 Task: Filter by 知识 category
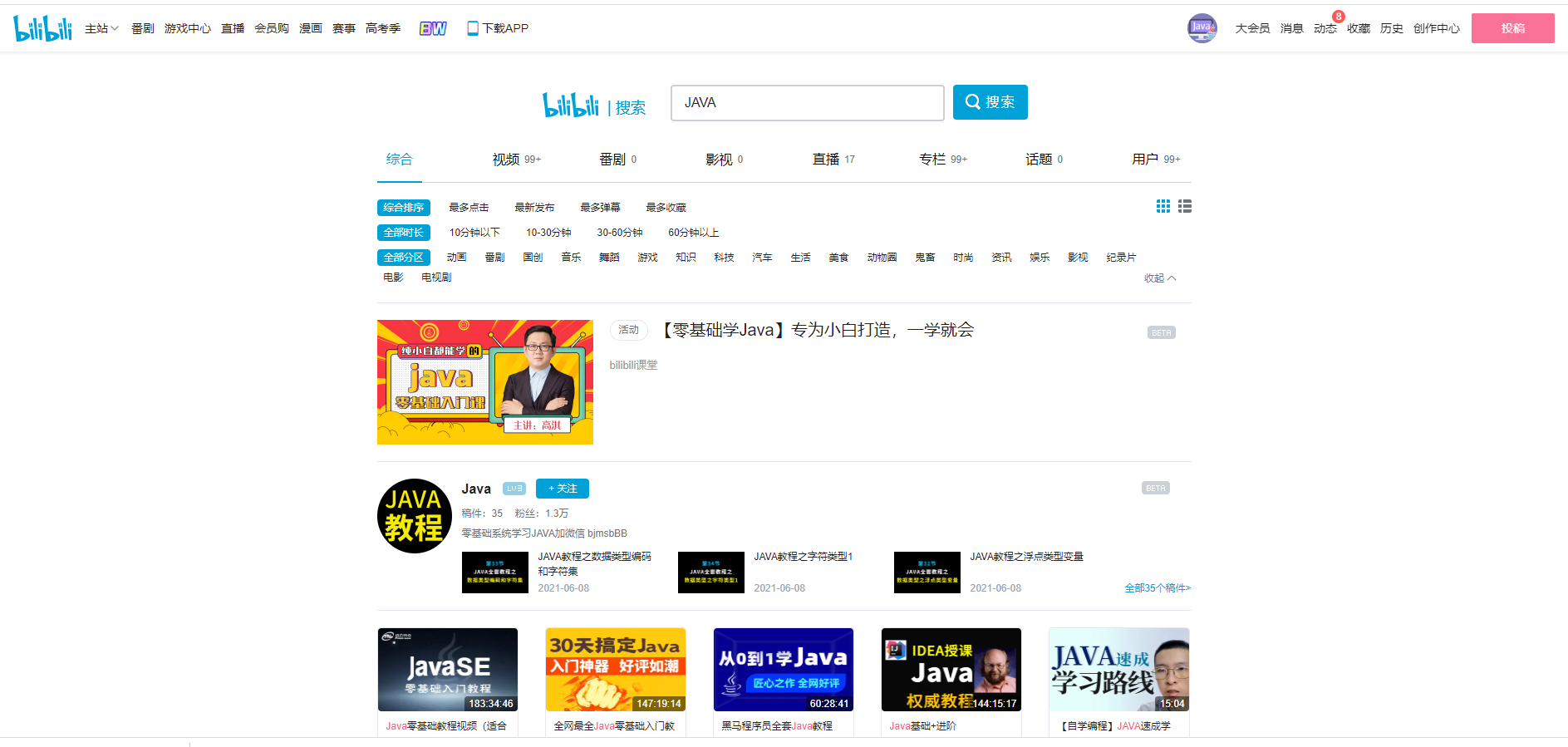pos(686,258)
